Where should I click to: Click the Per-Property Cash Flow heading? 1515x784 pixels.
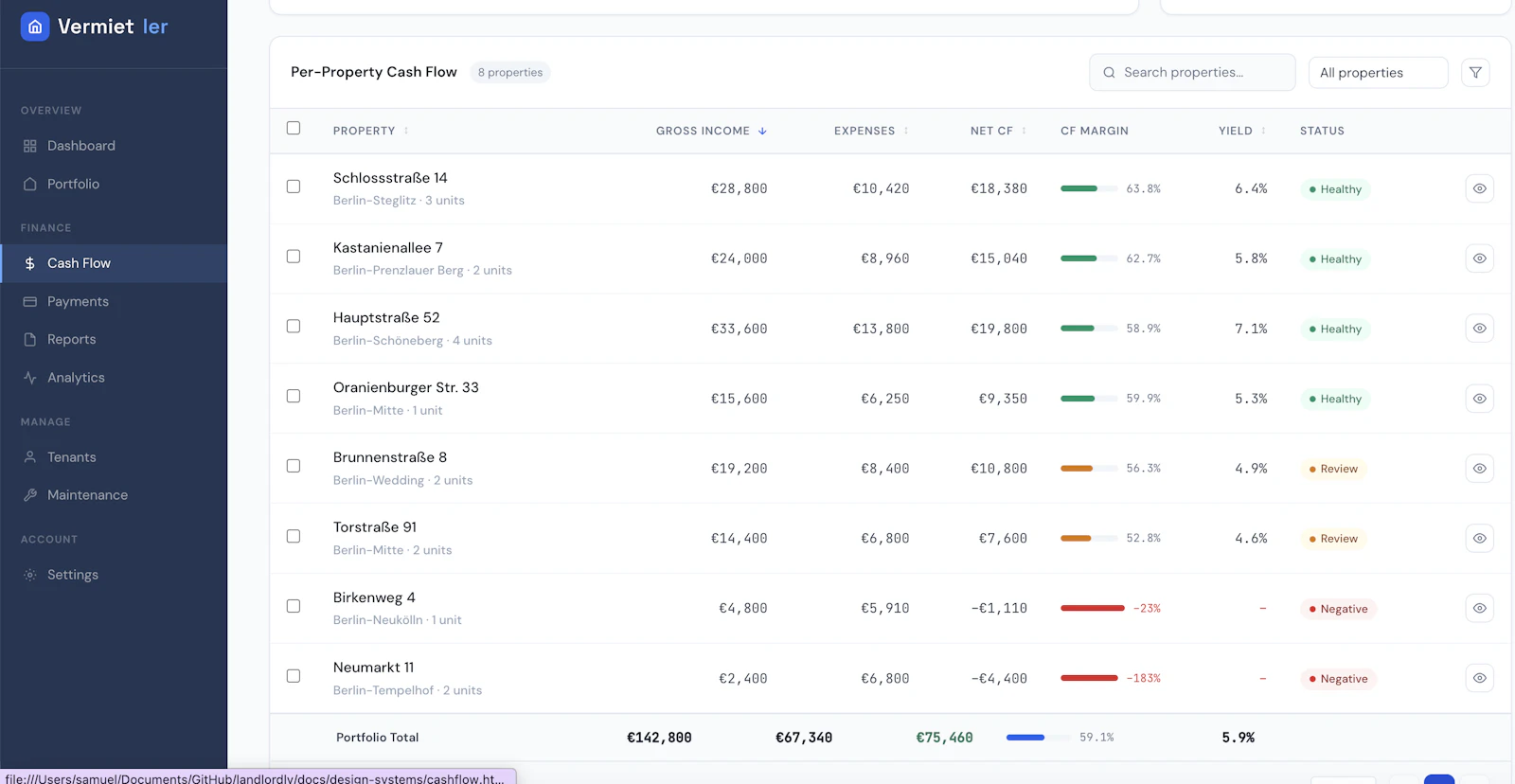[x=374, y=72]
